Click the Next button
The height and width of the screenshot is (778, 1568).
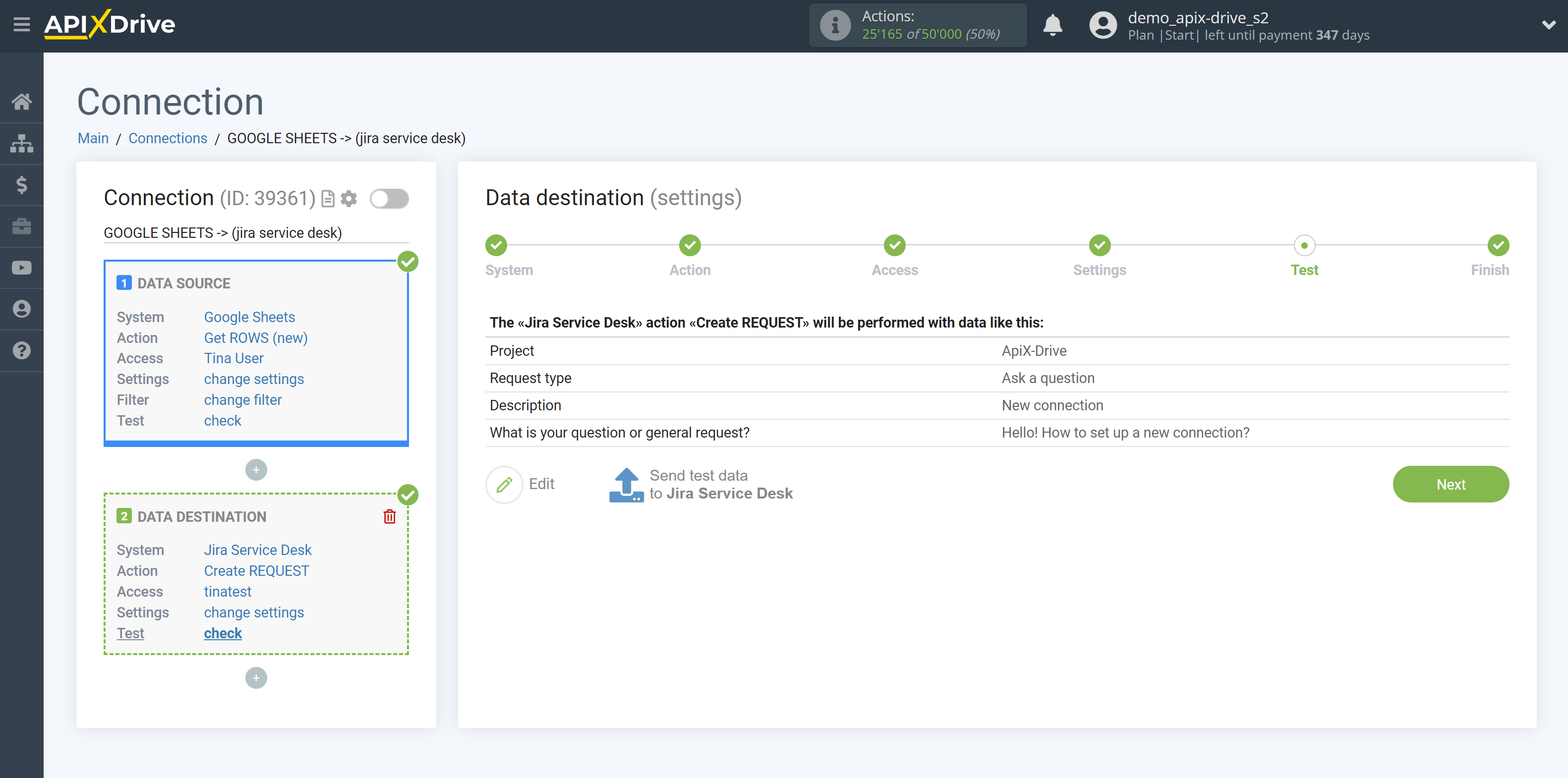1451,484
